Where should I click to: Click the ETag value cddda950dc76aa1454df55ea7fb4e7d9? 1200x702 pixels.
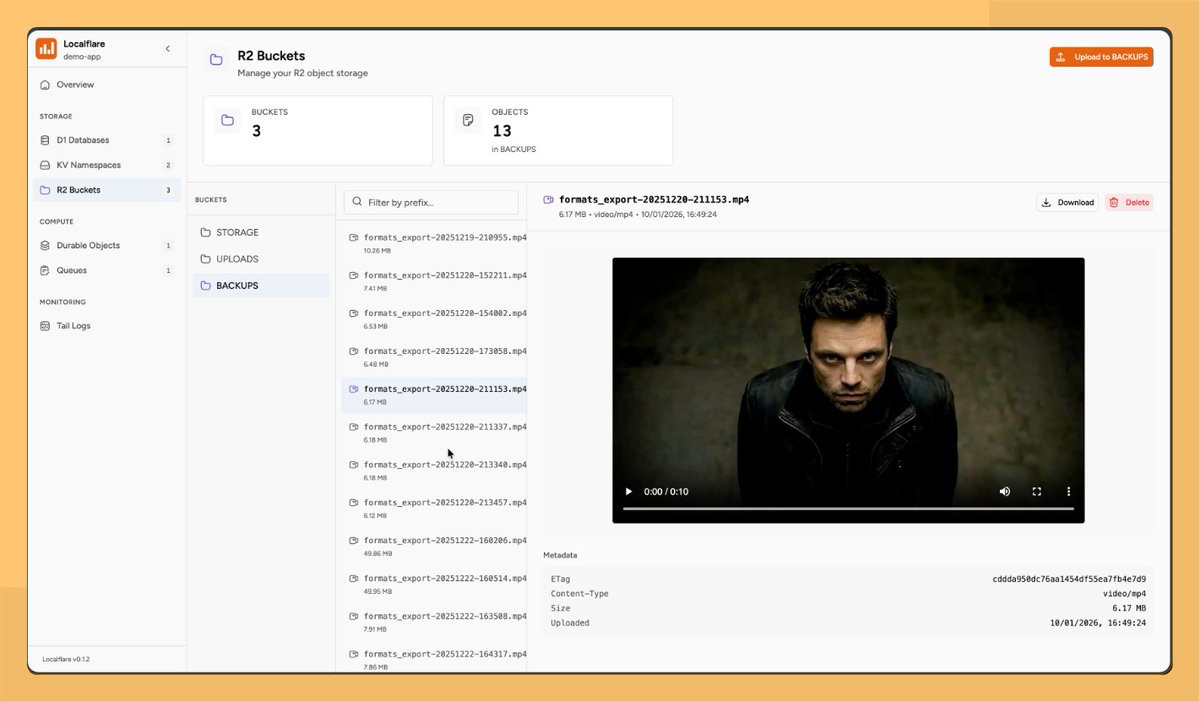(x=1069, y=579)
